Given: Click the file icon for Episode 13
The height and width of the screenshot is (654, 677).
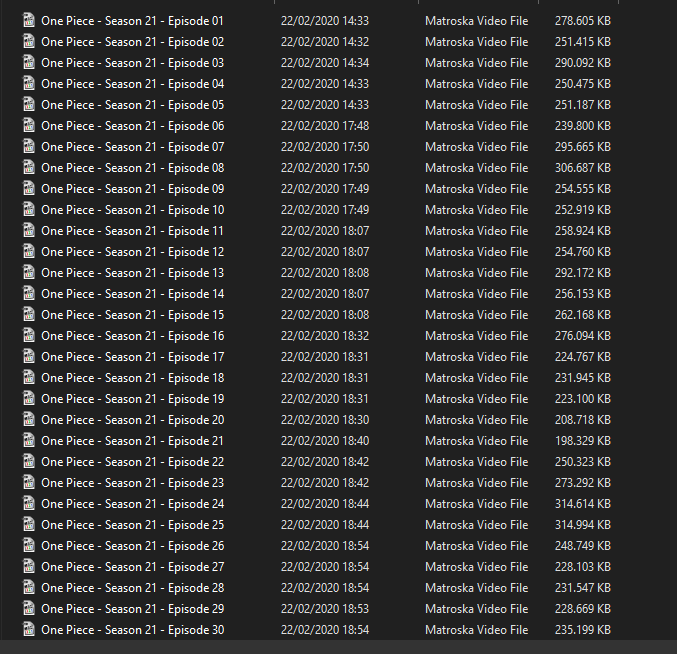Looking at the screenshot, I should point(29,272).
